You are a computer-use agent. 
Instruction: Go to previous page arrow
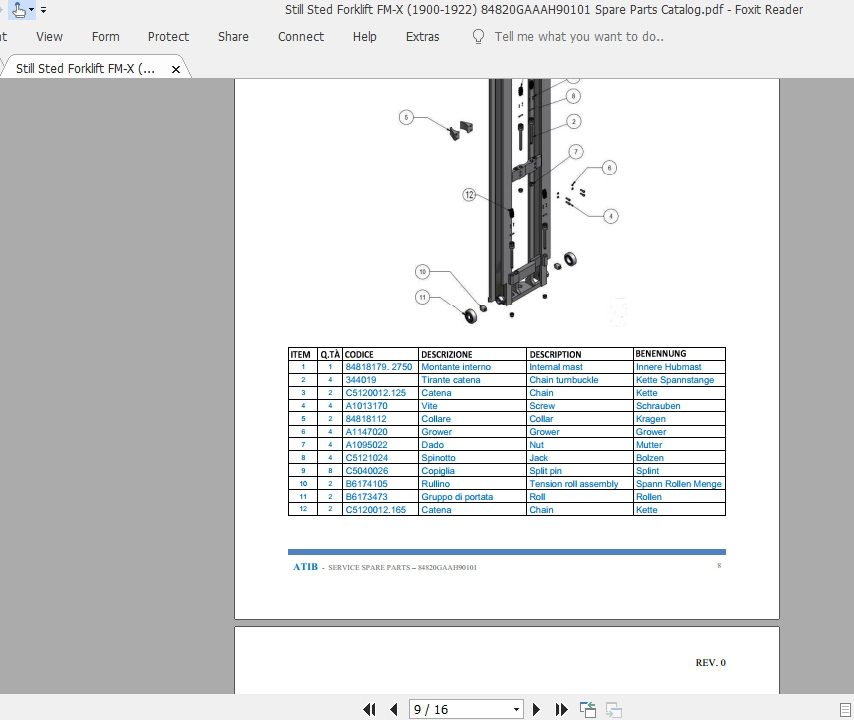tap(394, 709)
